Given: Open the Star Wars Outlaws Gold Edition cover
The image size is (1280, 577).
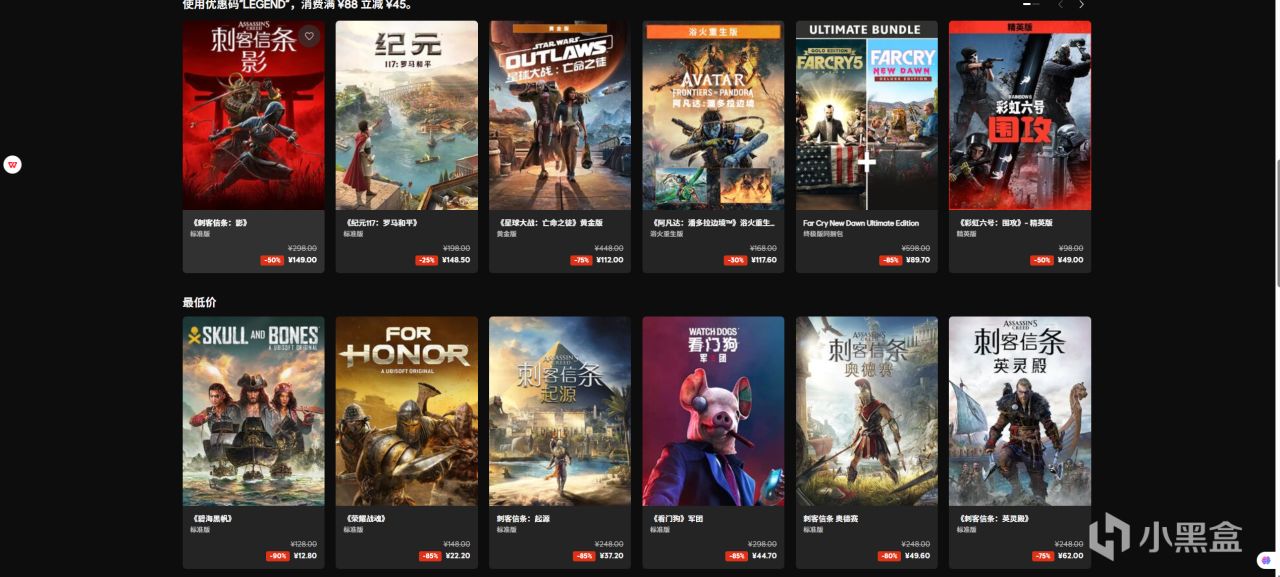Looking at the screenshot, I should 560,115.
